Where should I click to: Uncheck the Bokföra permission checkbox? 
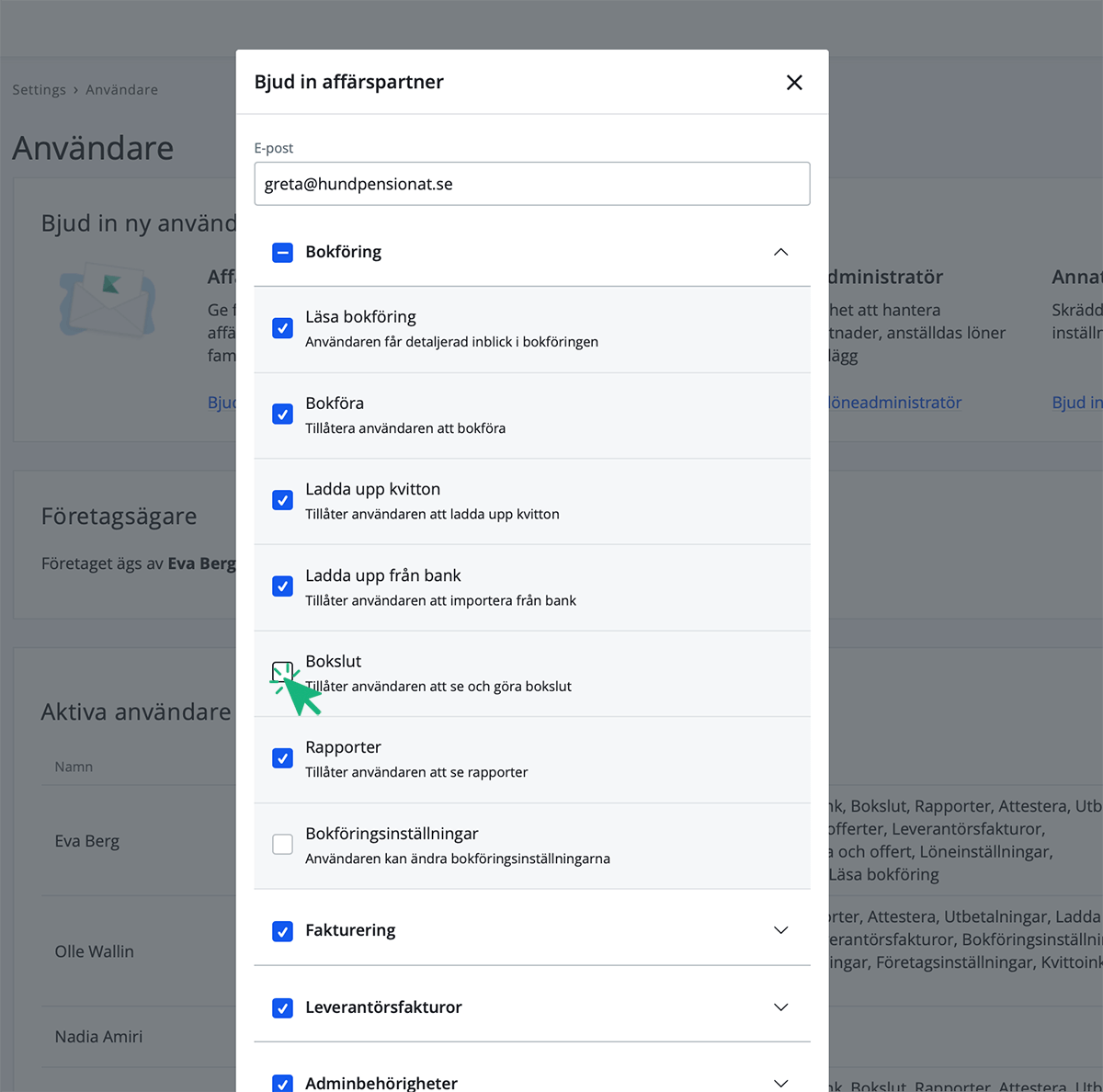click(x=283, y=415)
